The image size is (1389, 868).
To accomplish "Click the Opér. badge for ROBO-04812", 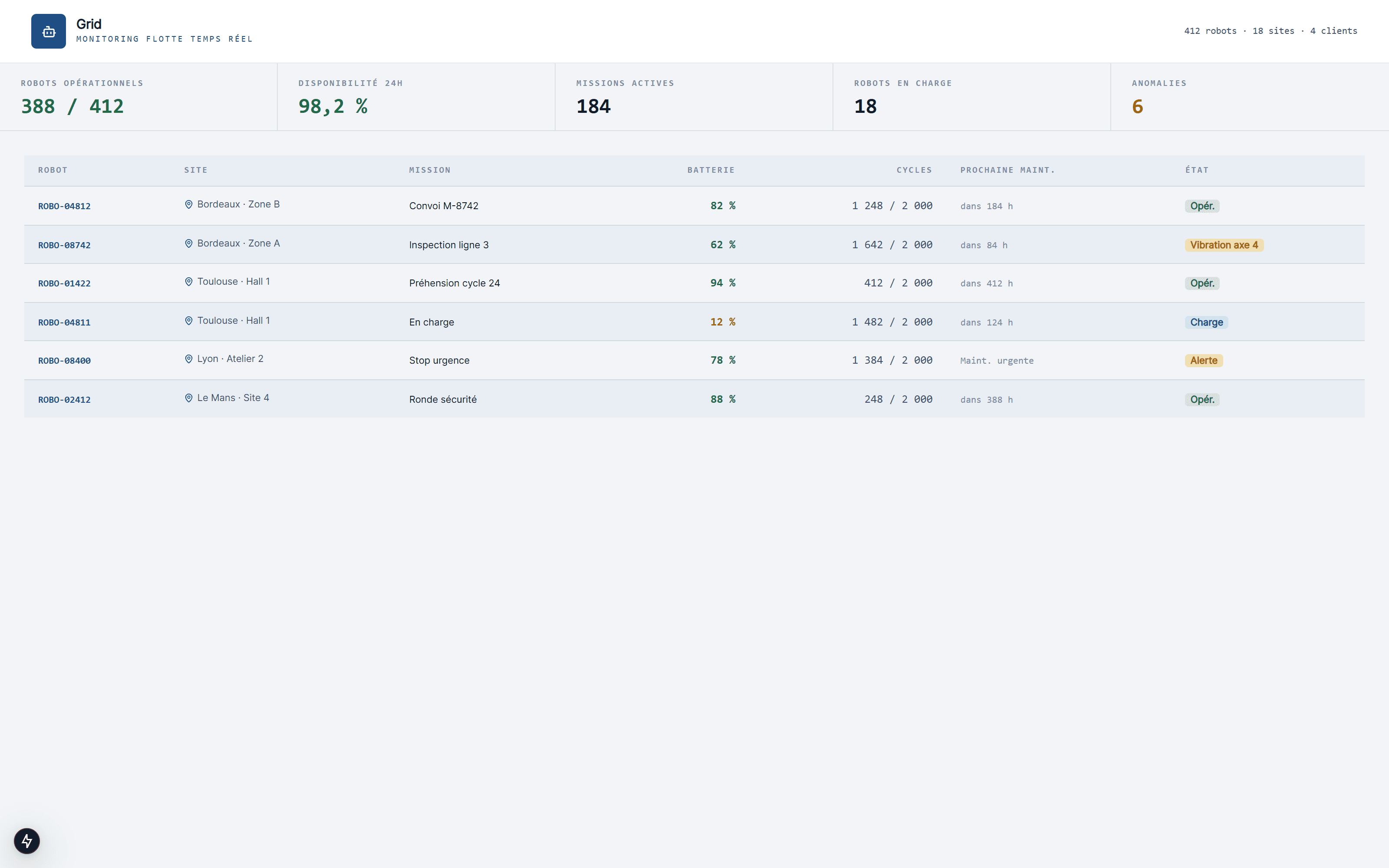I will pos(1202,206).
